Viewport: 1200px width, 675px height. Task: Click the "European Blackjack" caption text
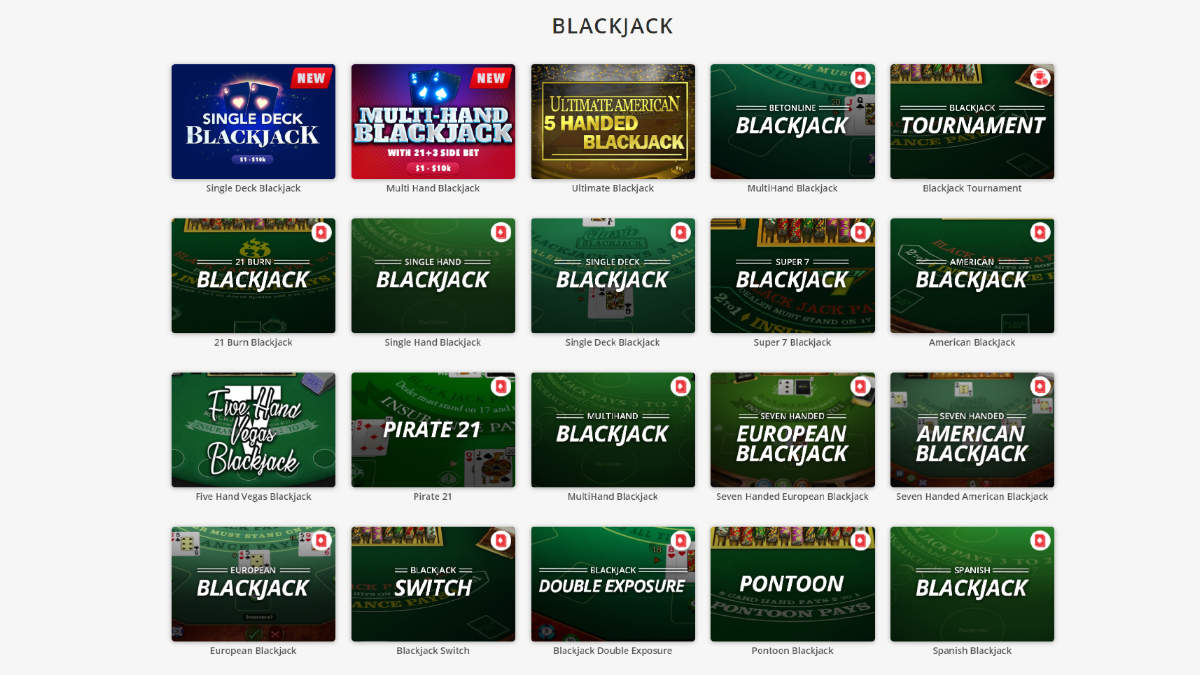click(253, 650)
